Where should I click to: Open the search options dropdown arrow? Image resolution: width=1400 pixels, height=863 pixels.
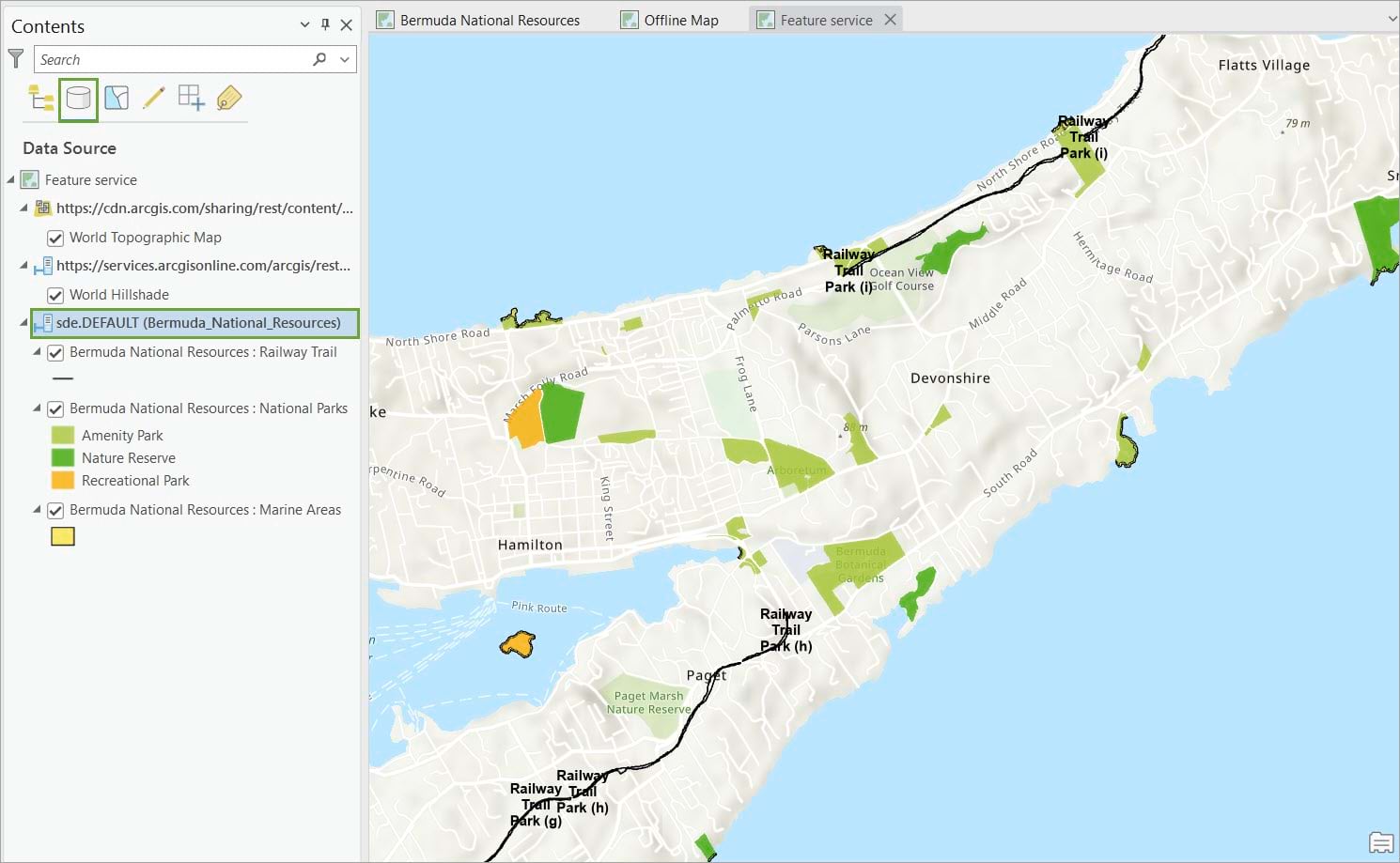[345, 59]
